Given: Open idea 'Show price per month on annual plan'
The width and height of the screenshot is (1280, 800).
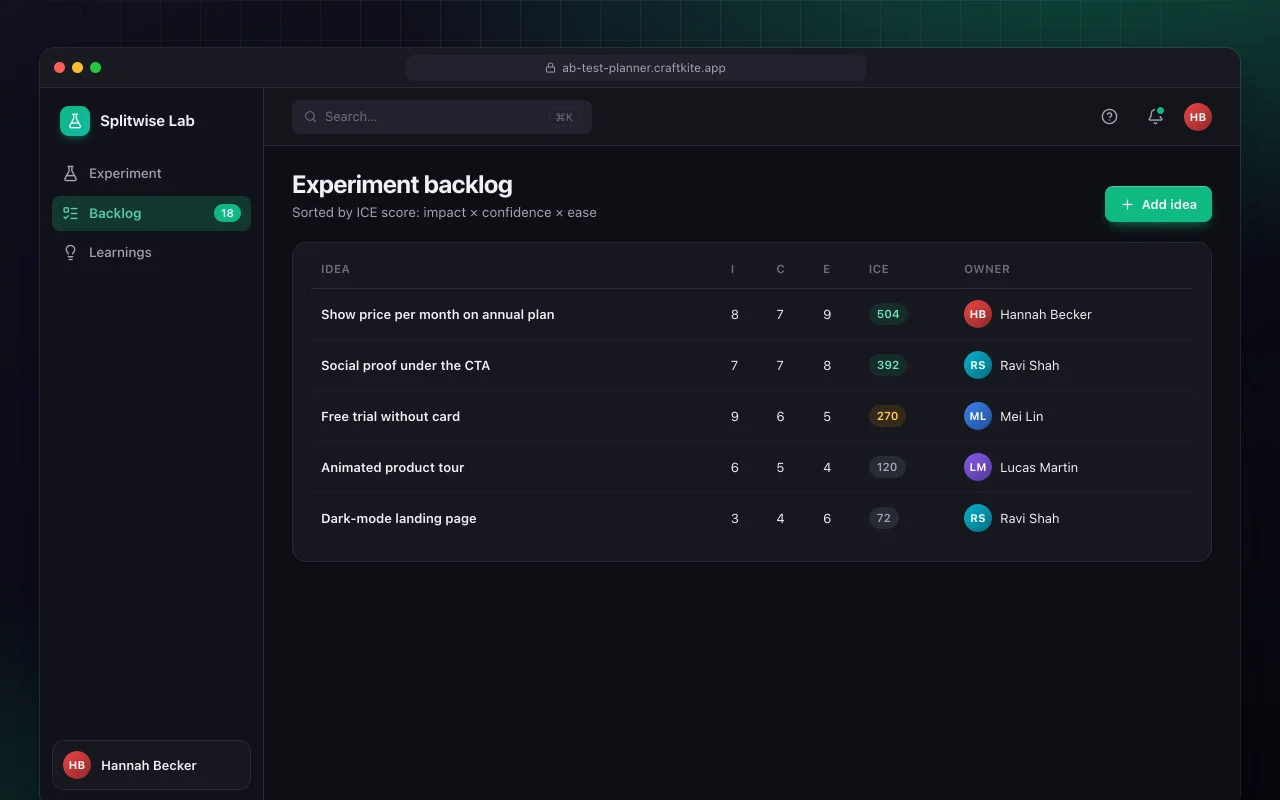Looking at the screenshot, I should point(438,314).
